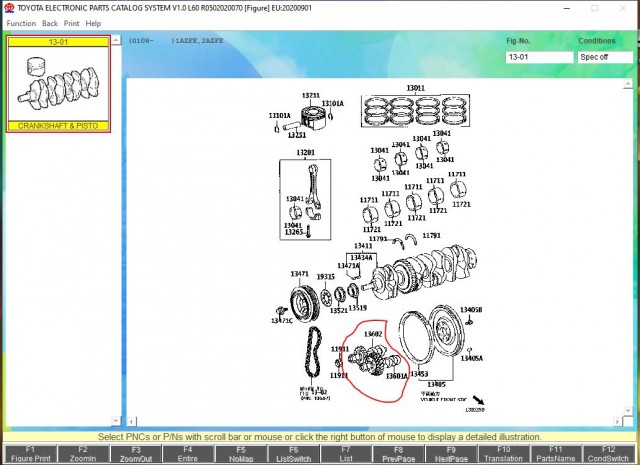The image size is (640, 465).
Task: Click the F9 NextPage button
Action: coord(451,454)
